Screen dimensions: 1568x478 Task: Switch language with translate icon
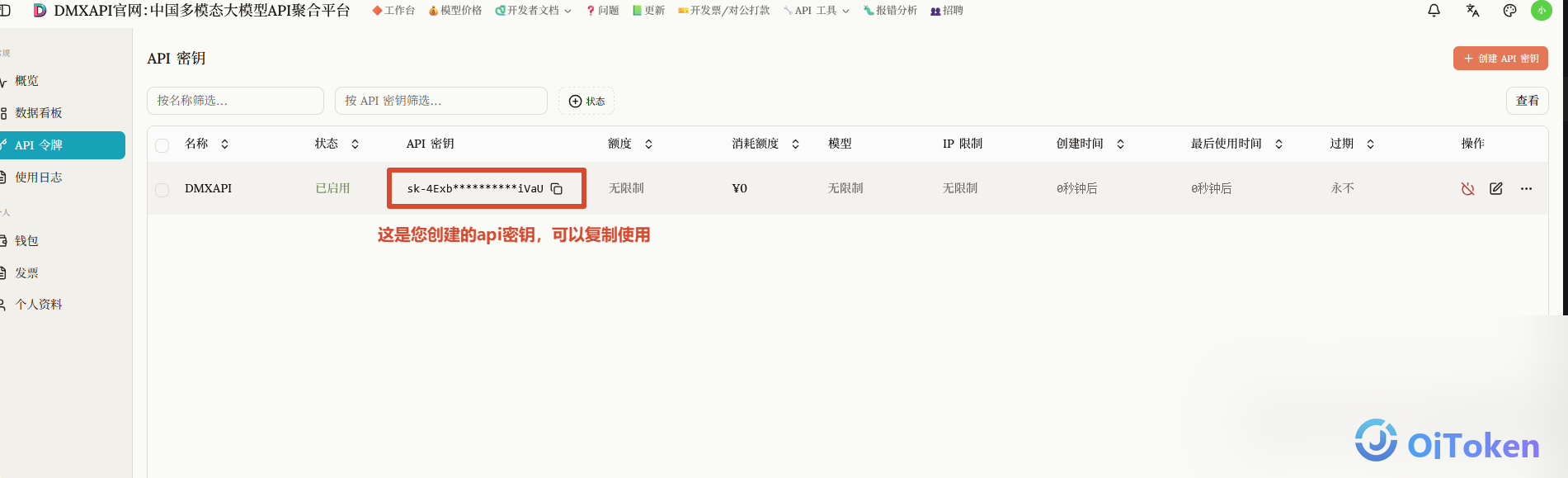tap(1472, 11)
